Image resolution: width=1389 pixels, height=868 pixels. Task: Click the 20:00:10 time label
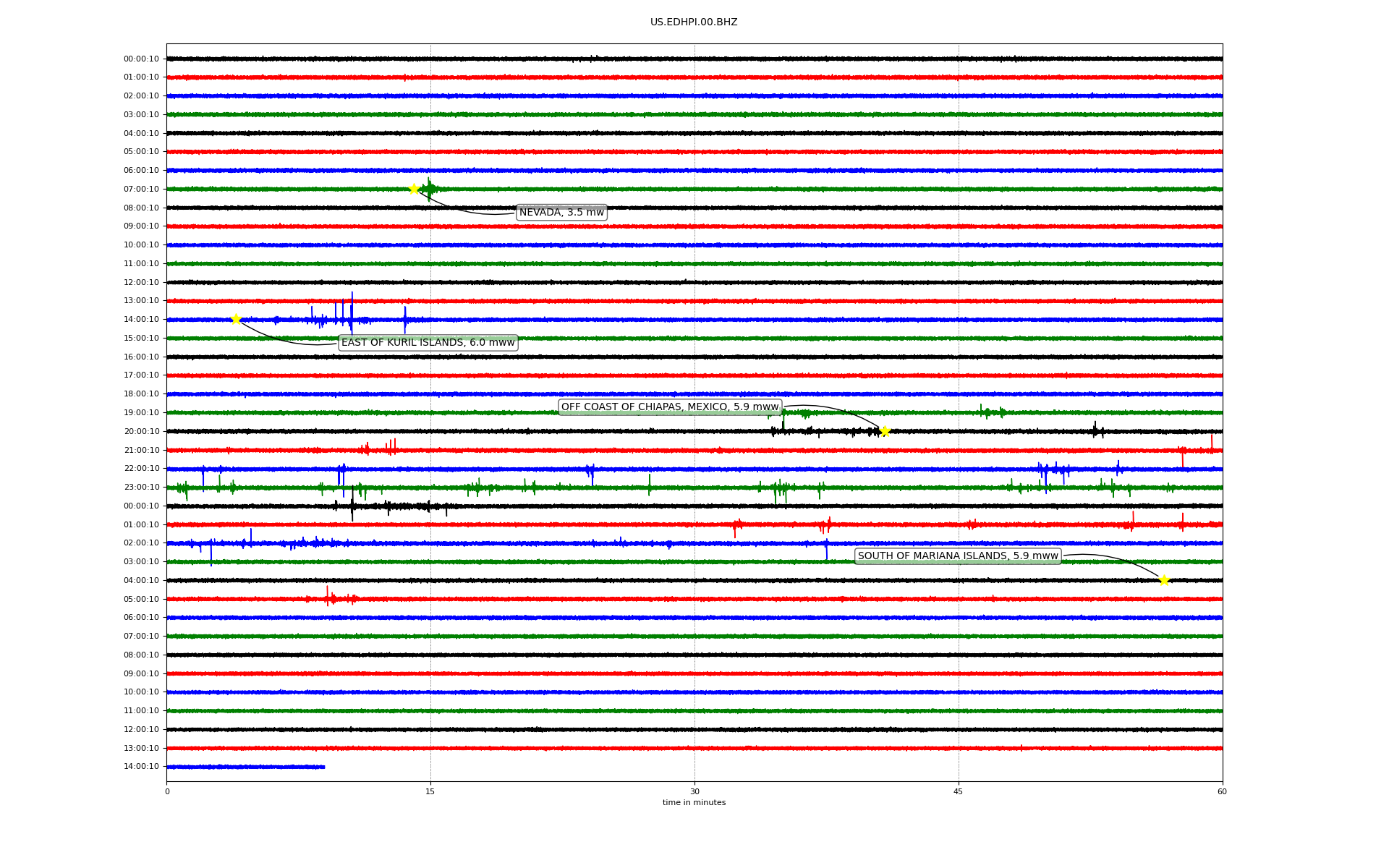(141, 432)
